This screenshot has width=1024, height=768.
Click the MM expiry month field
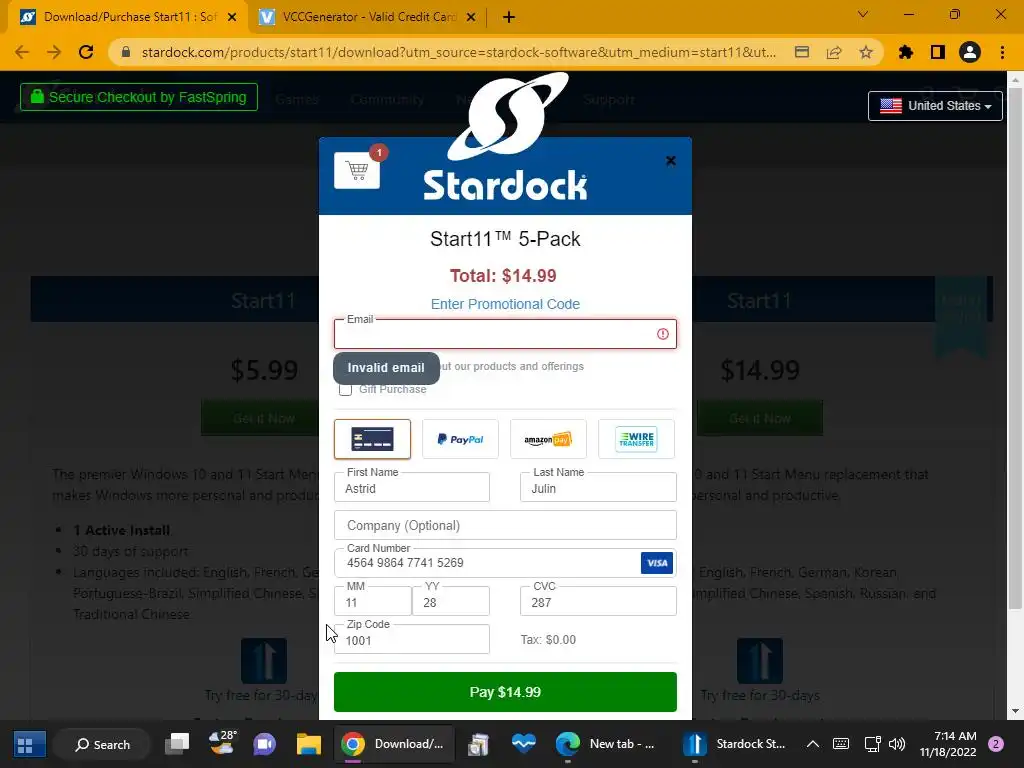(x=372, y=601)
